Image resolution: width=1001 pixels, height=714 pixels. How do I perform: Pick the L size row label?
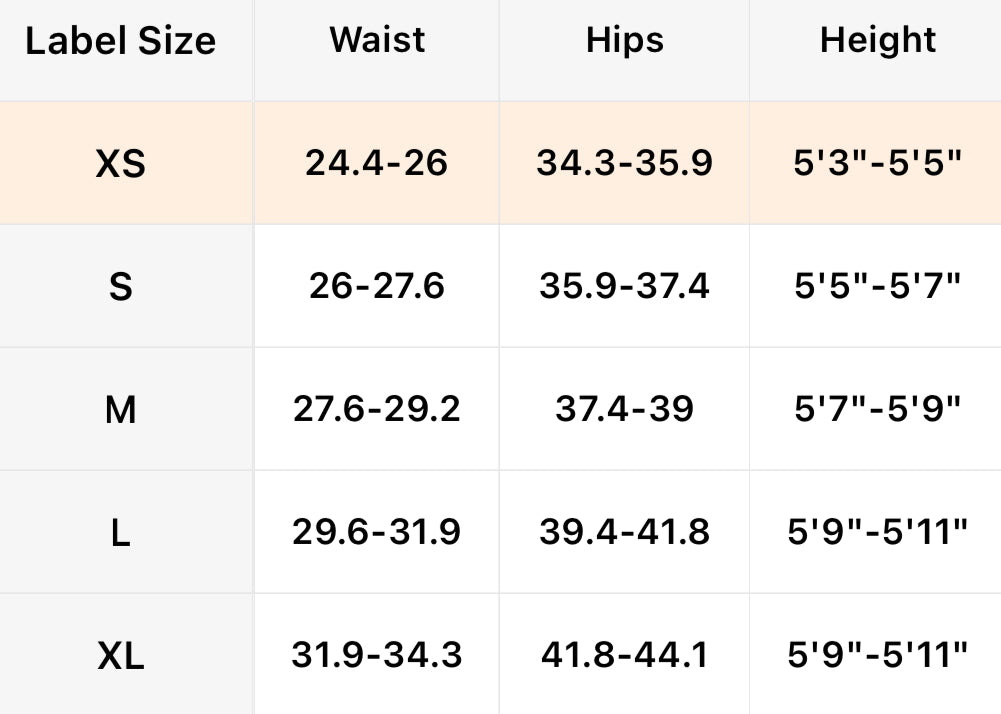click(121, 533)
